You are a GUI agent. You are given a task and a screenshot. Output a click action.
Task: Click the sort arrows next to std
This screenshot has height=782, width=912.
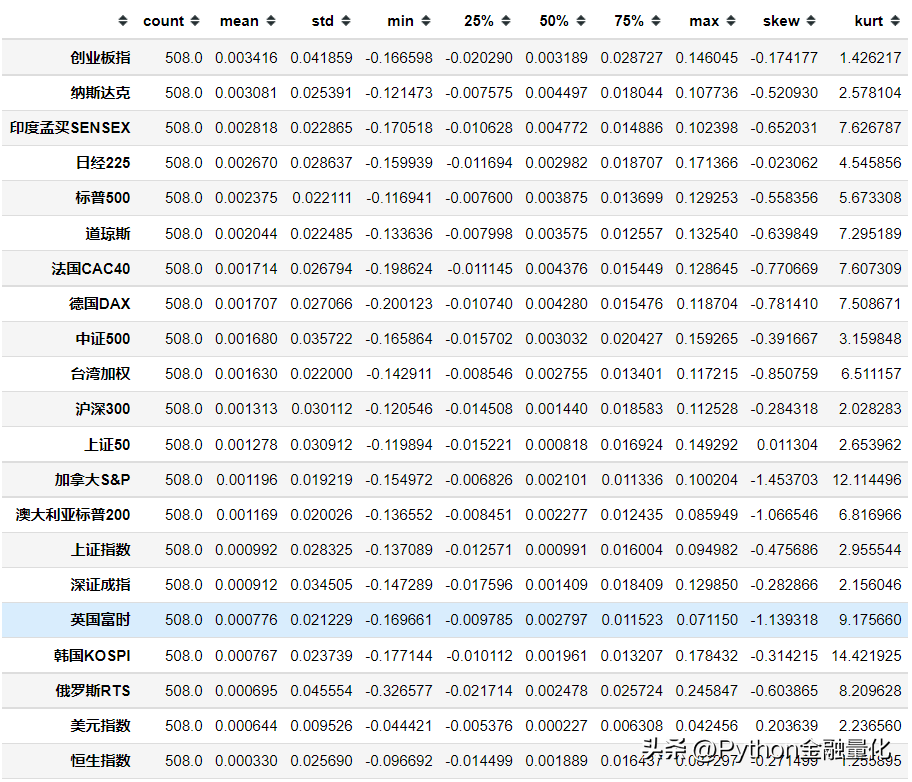tap(346, 21)
